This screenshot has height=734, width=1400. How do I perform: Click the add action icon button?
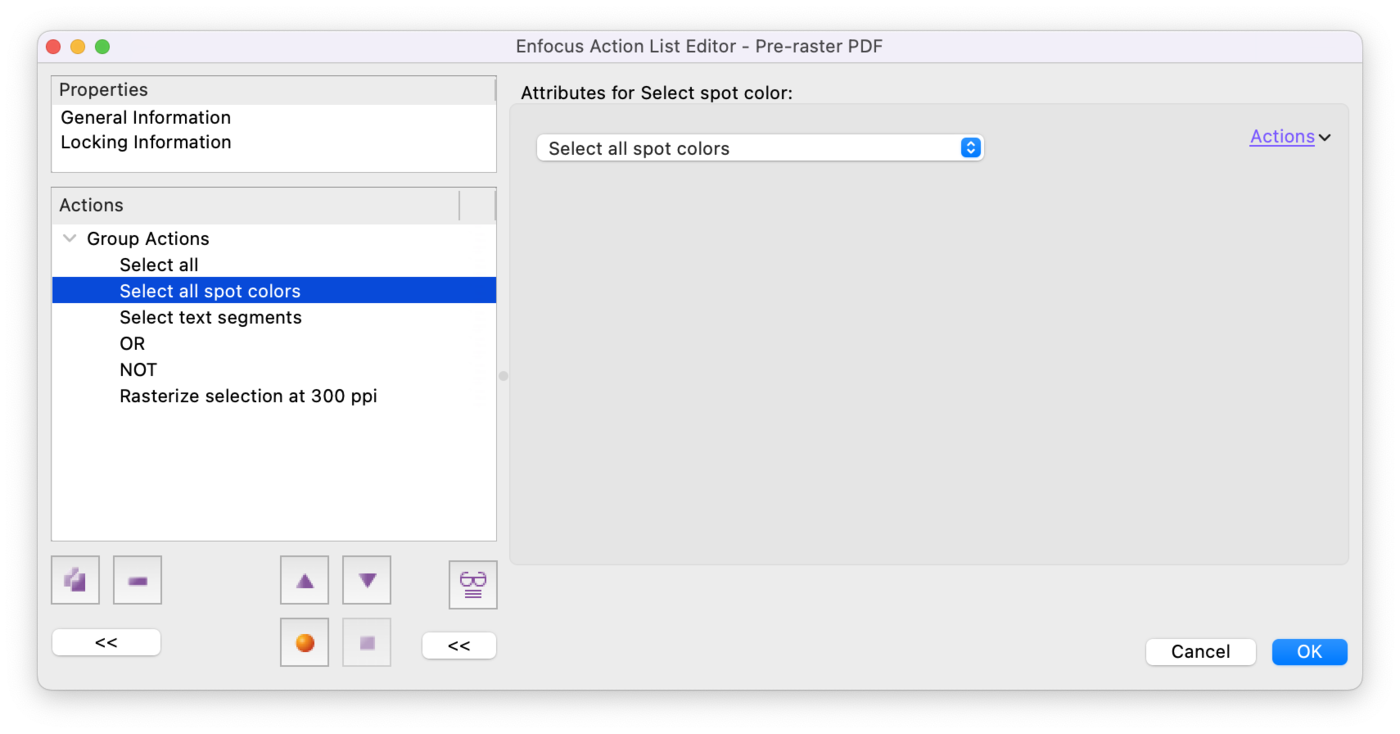(75, 580)
